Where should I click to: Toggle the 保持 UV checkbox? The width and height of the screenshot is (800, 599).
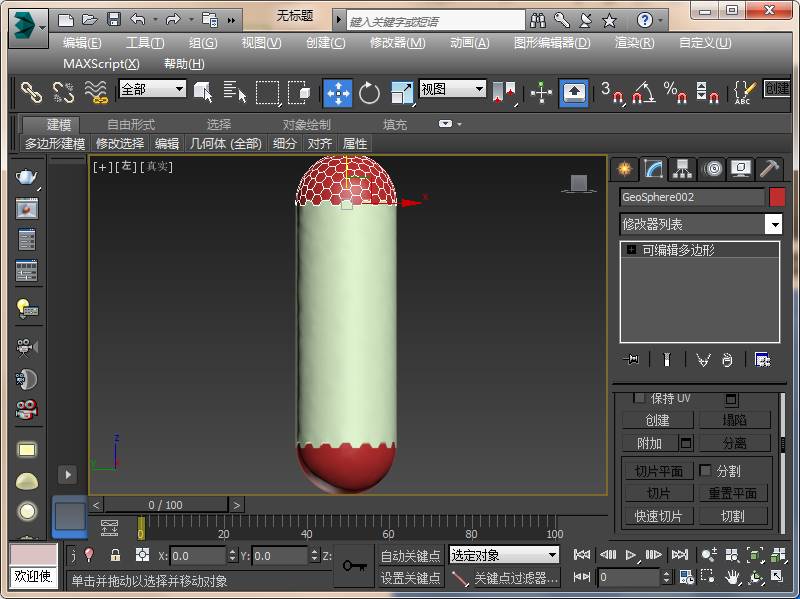click(x=639, y=398)
